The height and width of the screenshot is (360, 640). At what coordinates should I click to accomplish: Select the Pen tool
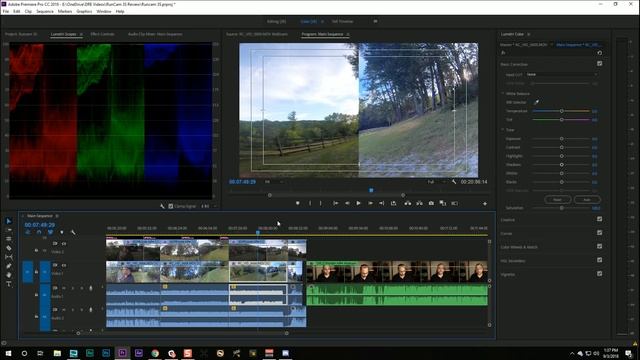[x=9, y=266]
